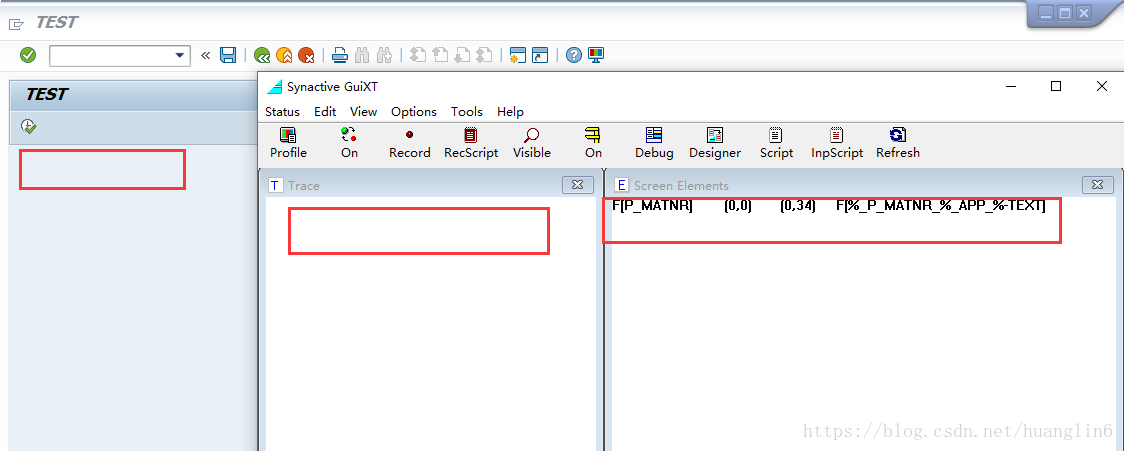Click the Previous Page icon
The height and width of the screenshot is (451, 1124).
[x=441, y=55]
